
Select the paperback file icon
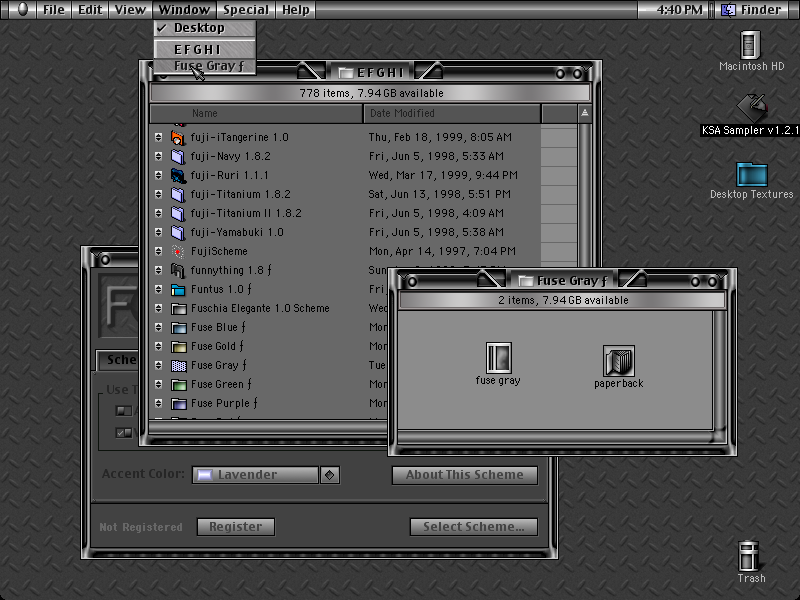click(x=618, y=361)
